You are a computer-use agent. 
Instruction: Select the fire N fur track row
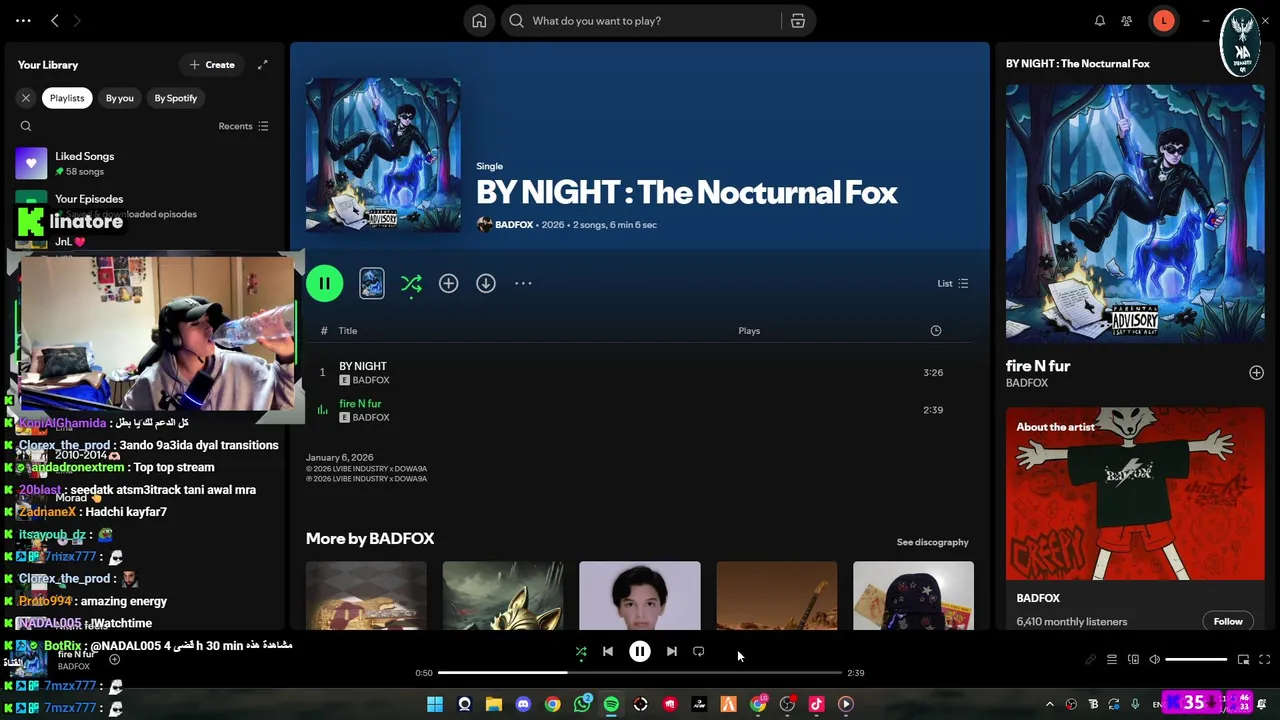point(640,410)
